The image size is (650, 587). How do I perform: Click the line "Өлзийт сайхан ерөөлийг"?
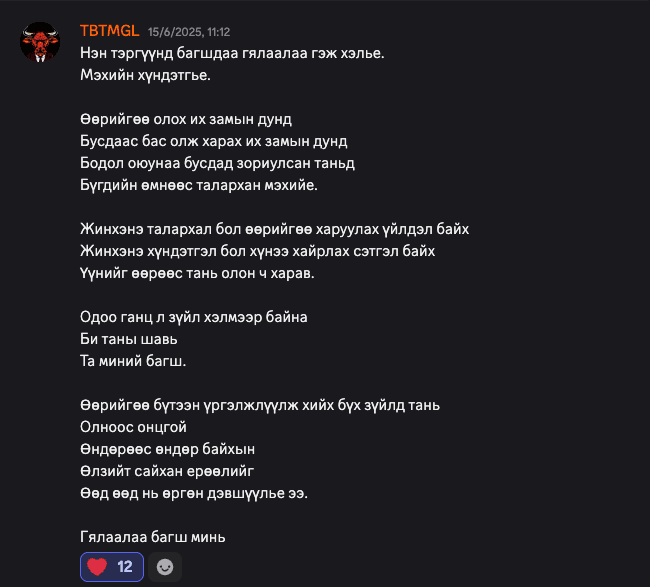tap(167, 471)
